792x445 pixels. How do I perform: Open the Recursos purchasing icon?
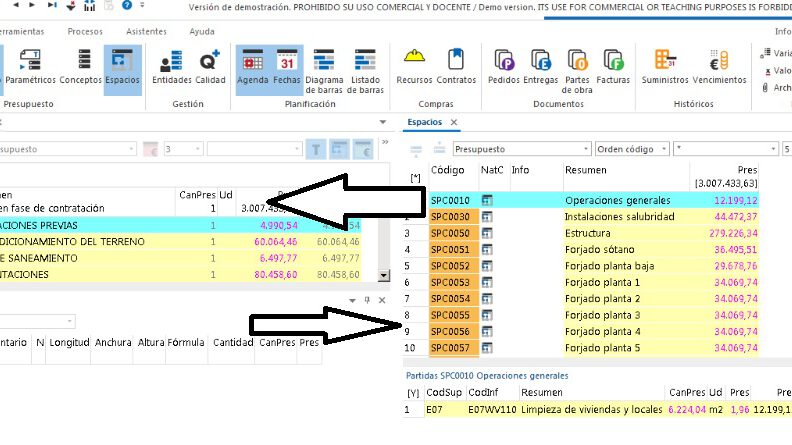(x=414, y=68)
